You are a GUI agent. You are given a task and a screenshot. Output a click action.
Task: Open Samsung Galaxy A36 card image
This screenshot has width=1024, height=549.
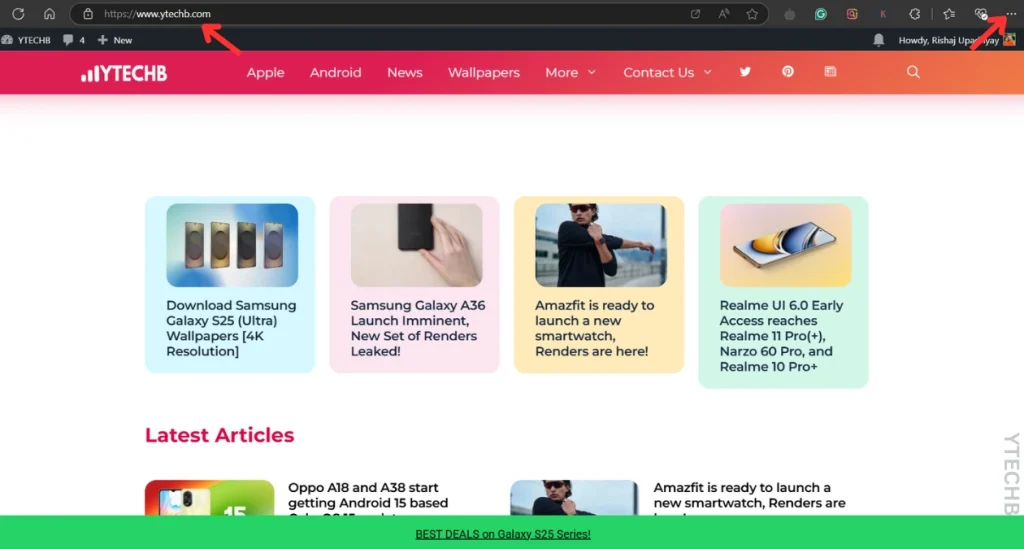click(417, 245)
